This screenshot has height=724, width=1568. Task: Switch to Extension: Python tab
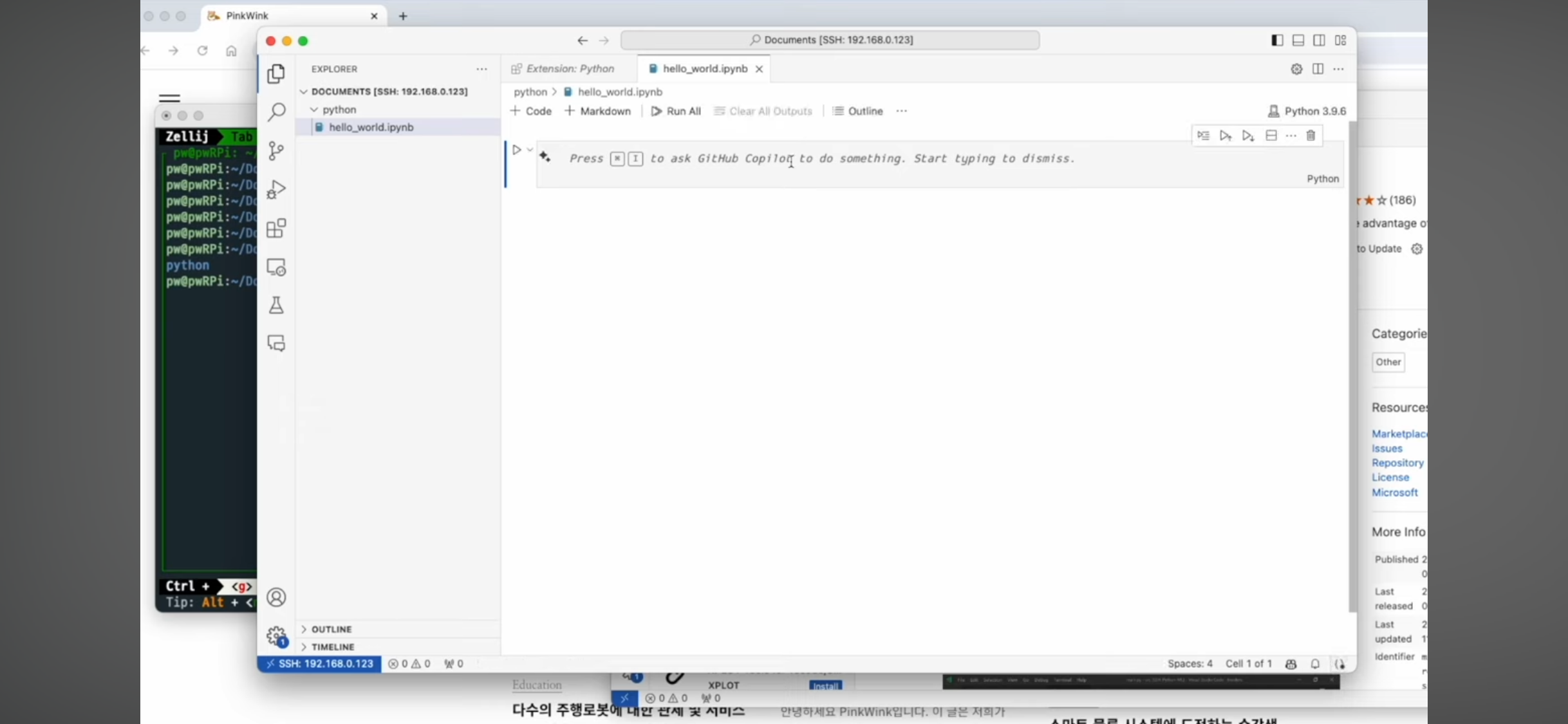coord(569,69)
